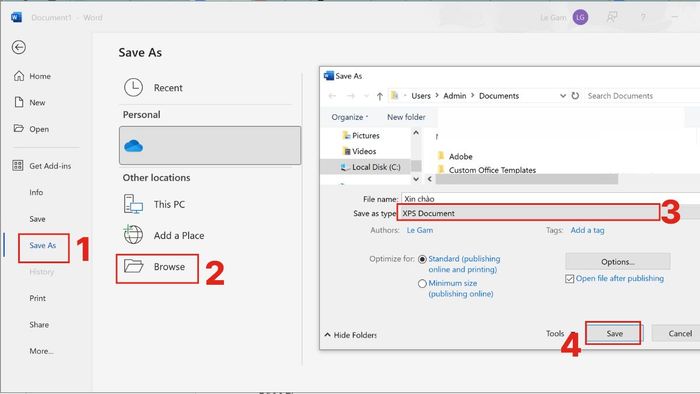Select Print in the backstage menu
Screen dimensions: 700x394
point(38,298)
